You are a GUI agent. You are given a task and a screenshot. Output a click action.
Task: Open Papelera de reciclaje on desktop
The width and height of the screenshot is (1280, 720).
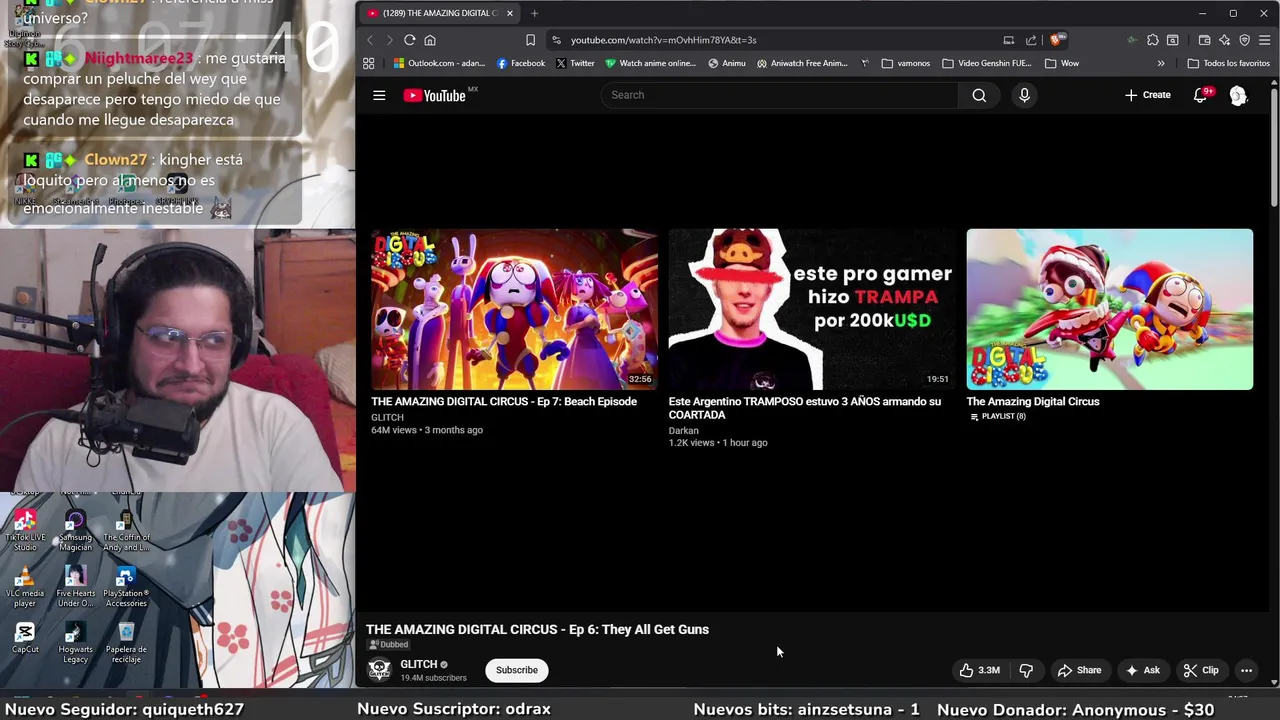pyautogui.click(x=126, y=642)
